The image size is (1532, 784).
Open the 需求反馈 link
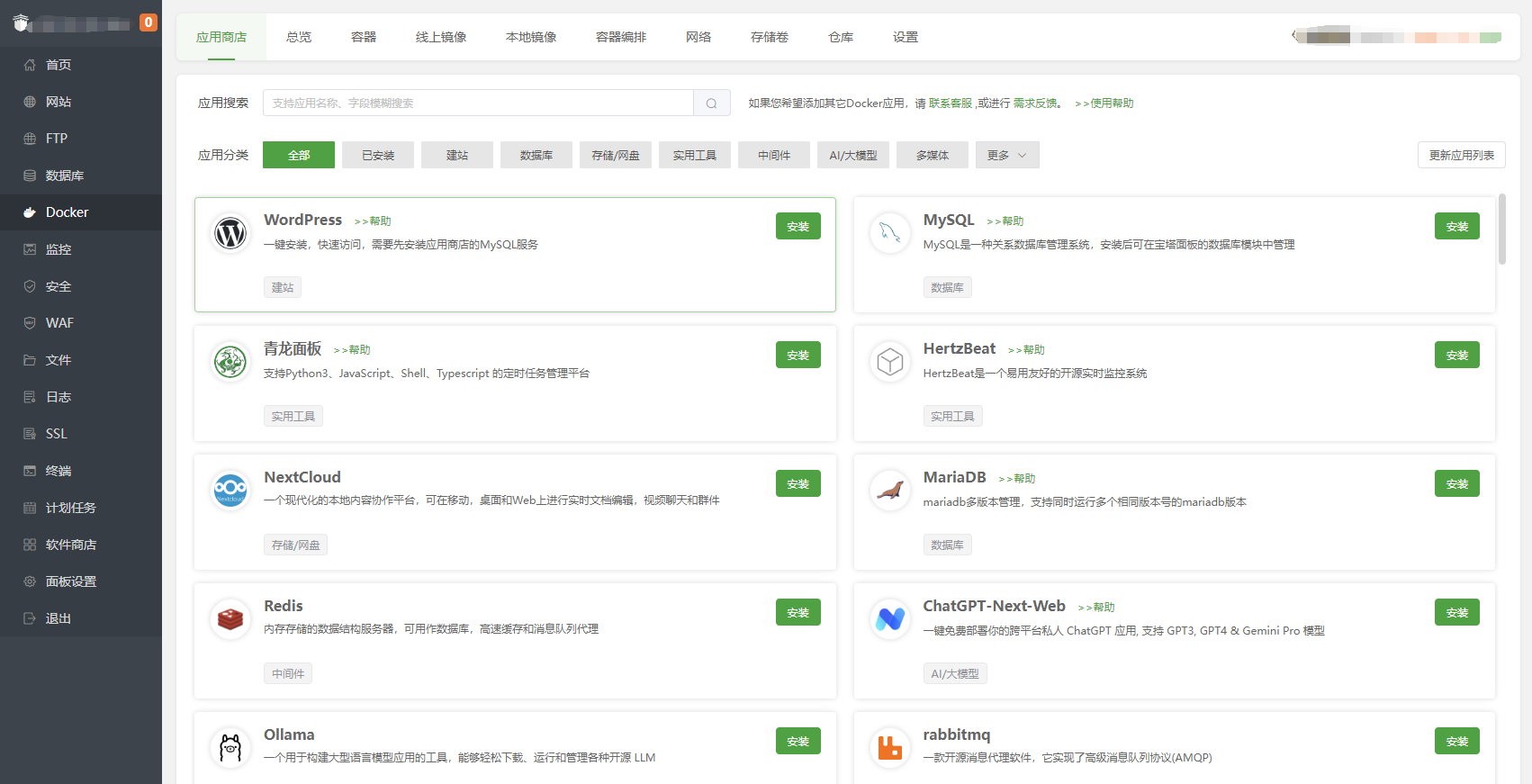1035,104
